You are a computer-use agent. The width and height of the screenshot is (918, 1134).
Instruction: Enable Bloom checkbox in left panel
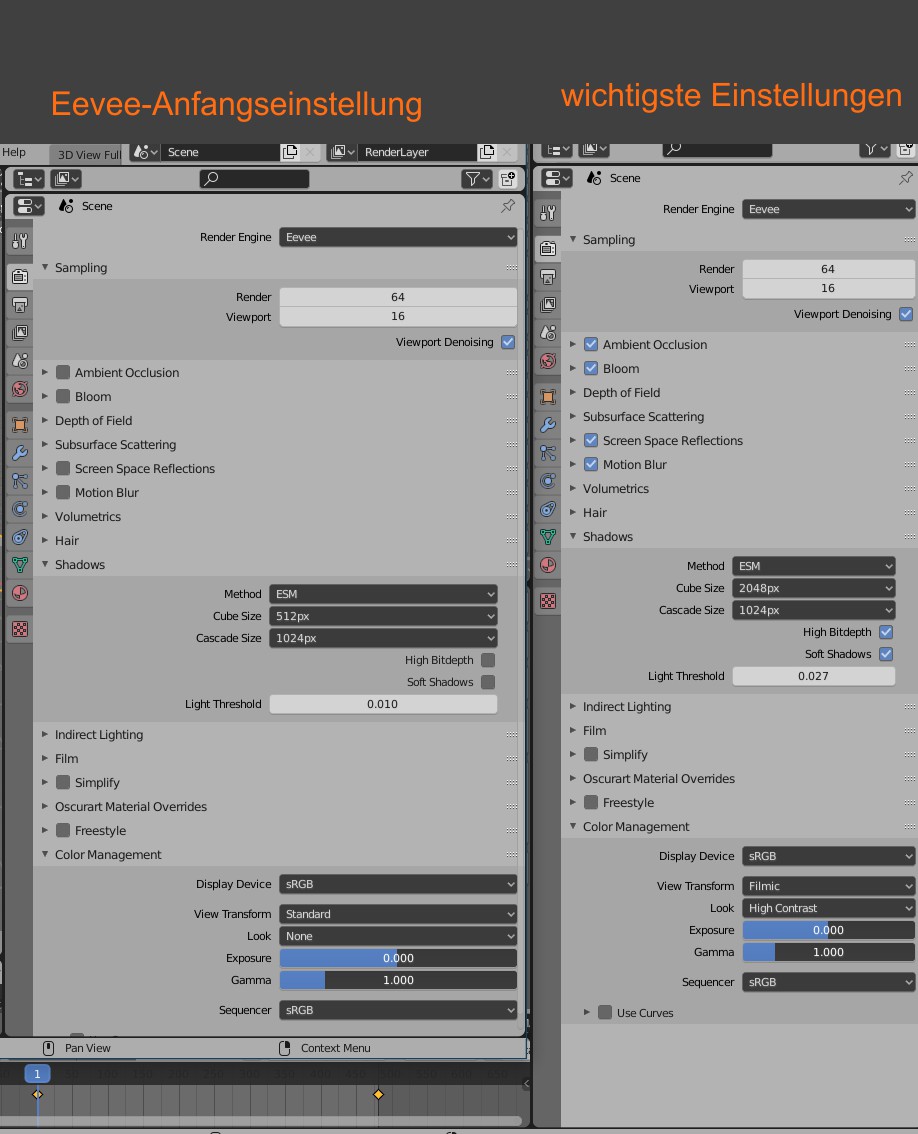(x=63, y=396)
